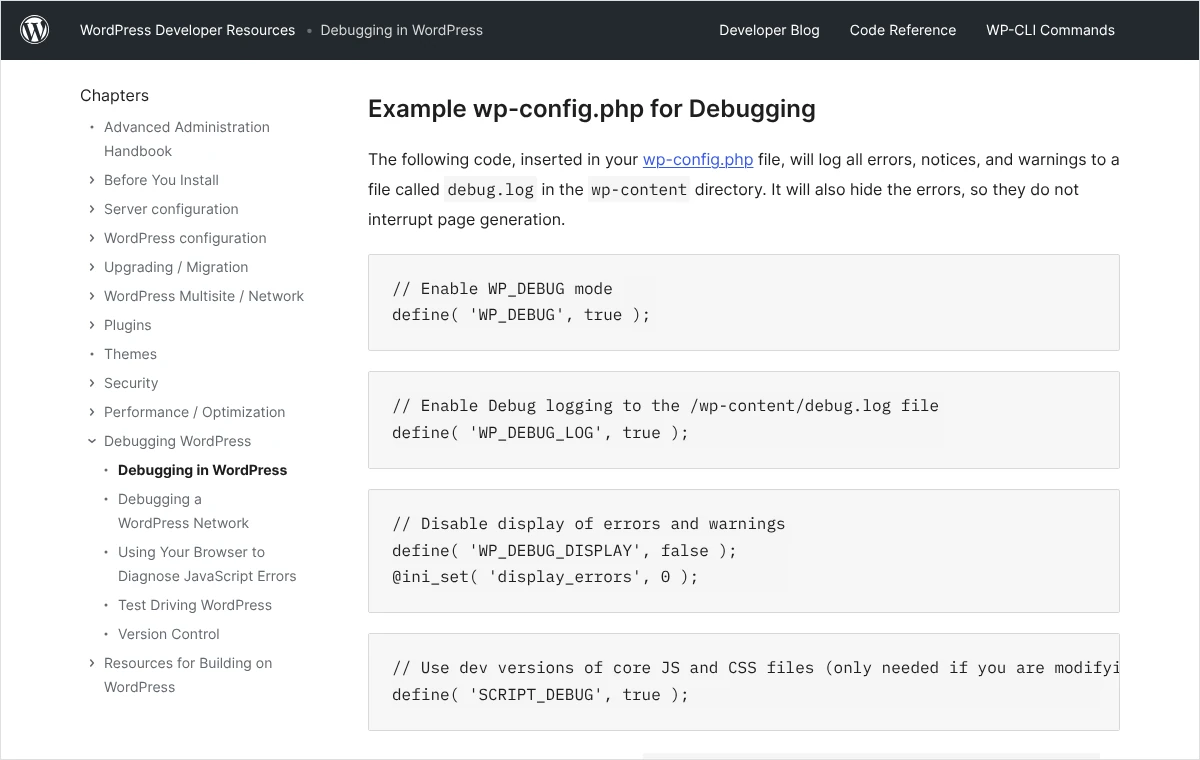Open WordPress Multisite / Network chapter link

[x=204, y=296]
